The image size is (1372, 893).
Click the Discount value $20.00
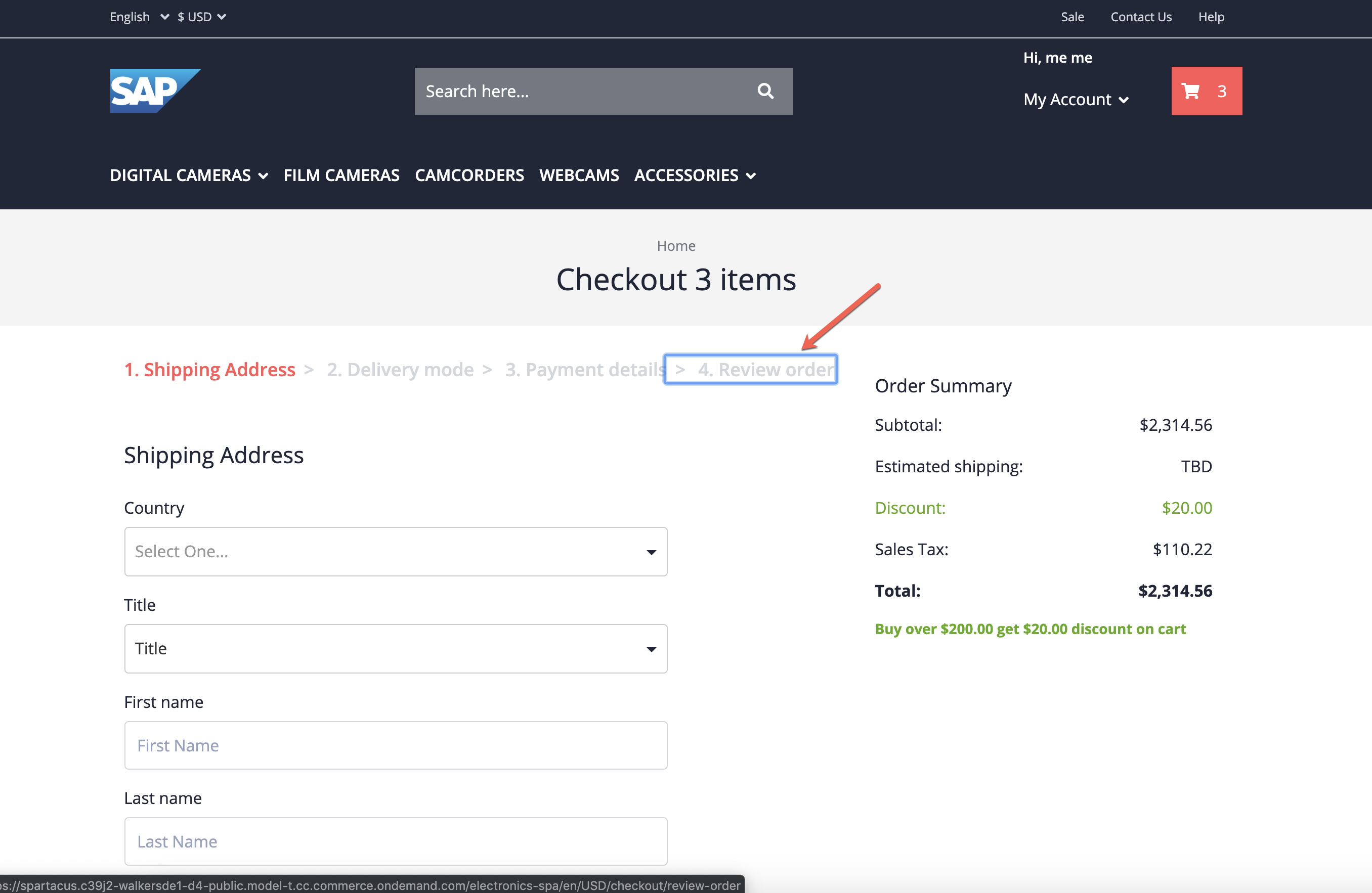click(1186, 508)
